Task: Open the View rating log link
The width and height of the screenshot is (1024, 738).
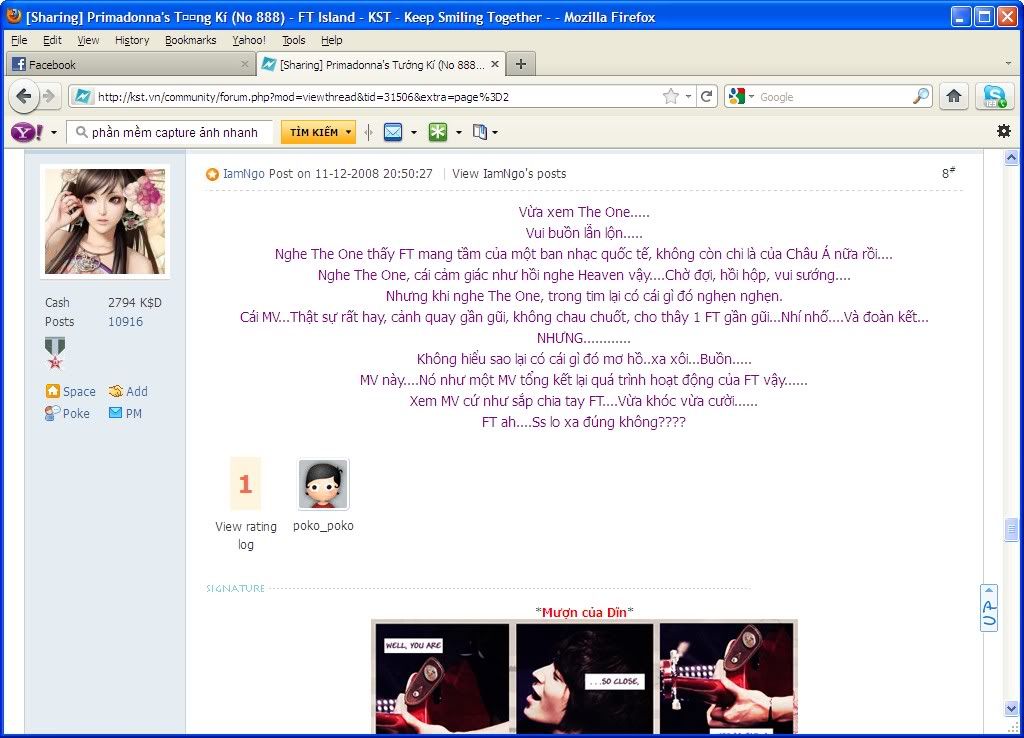Action: (246, 535)
